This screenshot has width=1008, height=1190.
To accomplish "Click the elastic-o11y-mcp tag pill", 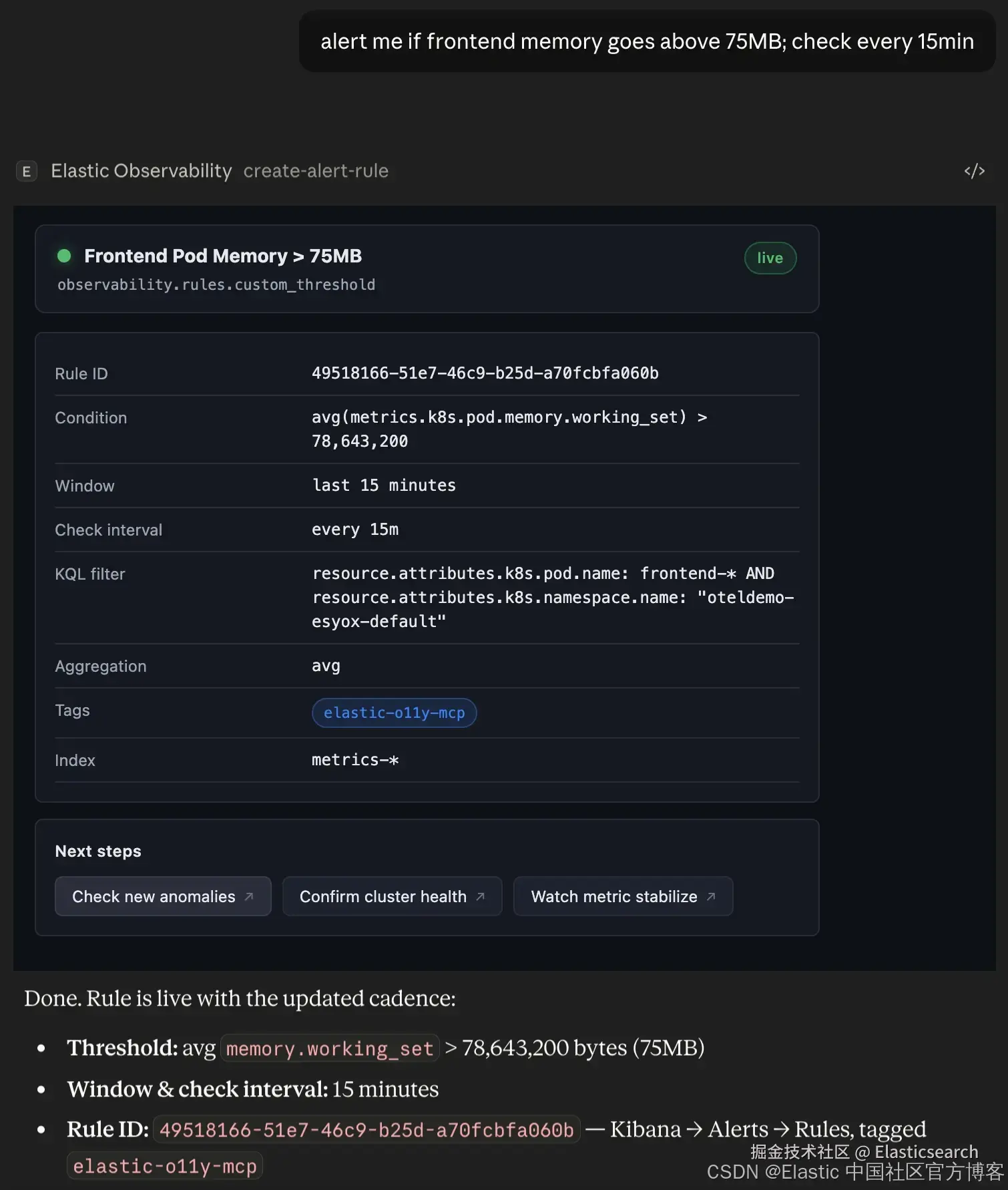I will [394, 713].
